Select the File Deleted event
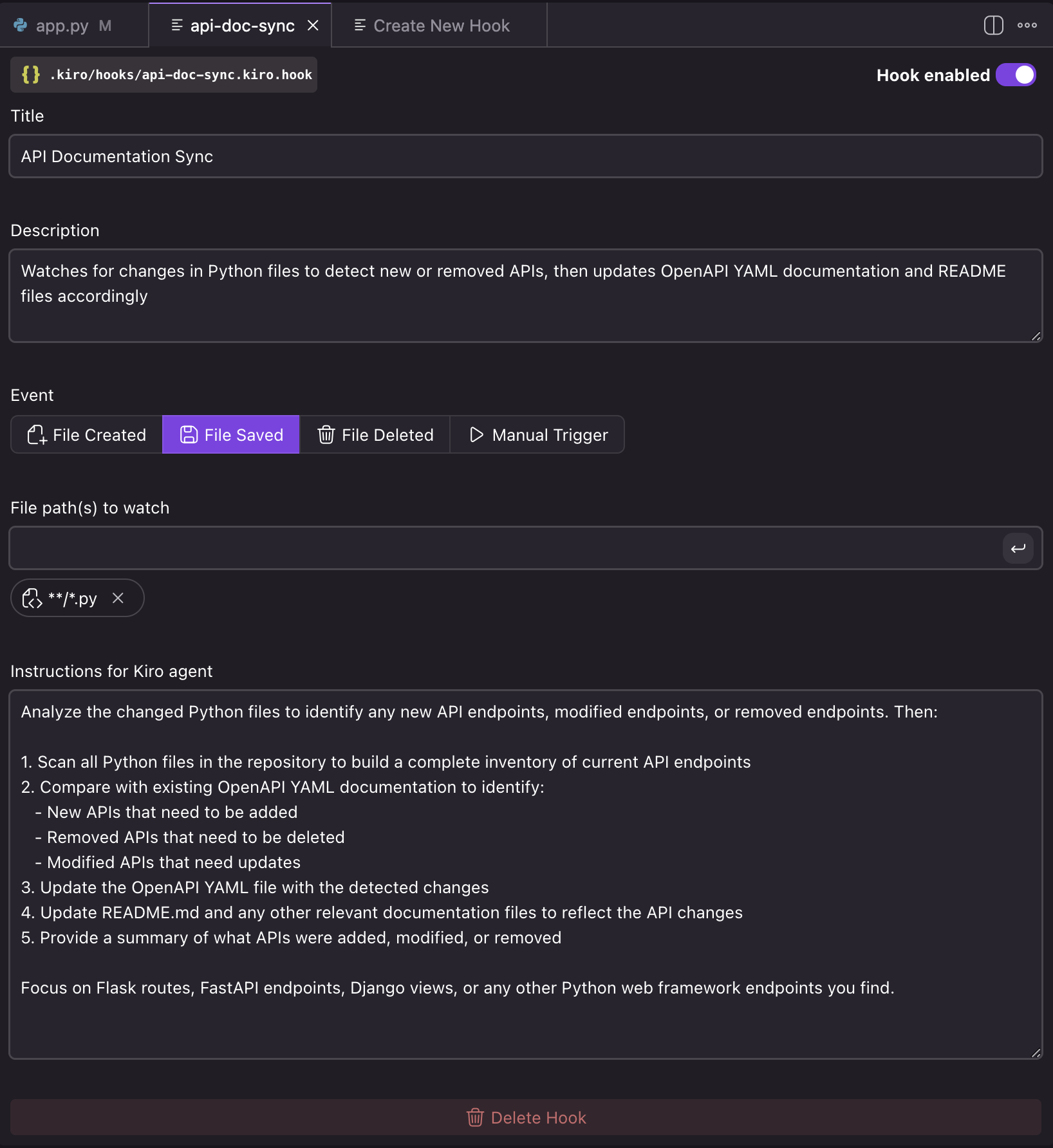The width and height of the screenshot is (1053, 1148). pyautogui.click(x=375, y=435)
